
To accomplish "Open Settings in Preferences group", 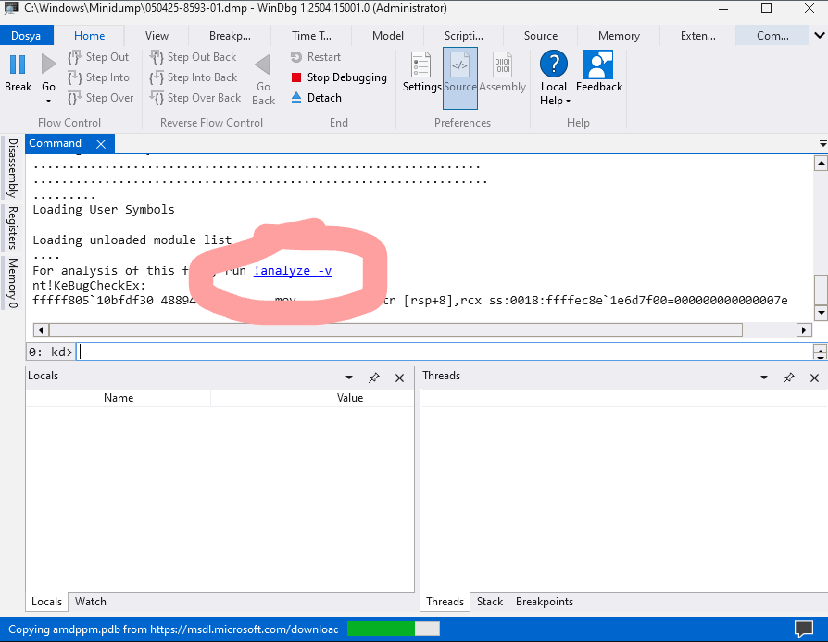I will pos(421,73).
